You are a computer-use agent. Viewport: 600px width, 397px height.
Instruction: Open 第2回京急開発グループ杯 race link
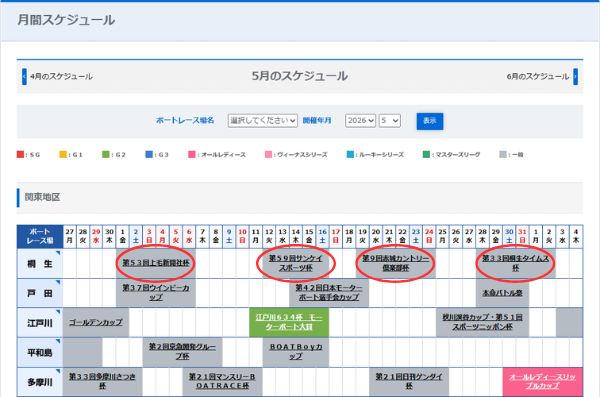(x=182, y=351)
